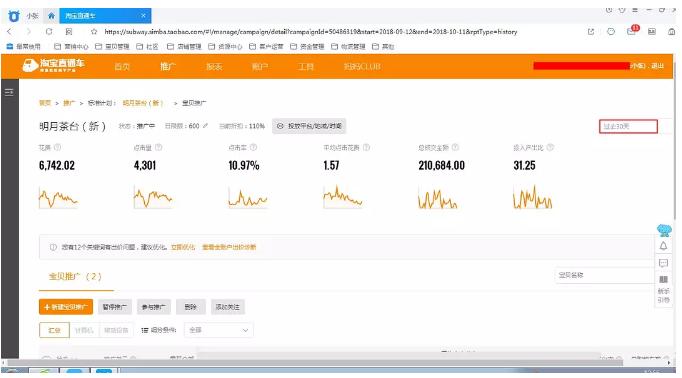Click the breakdown list icon before 细分条件

[x=145, y=330]
